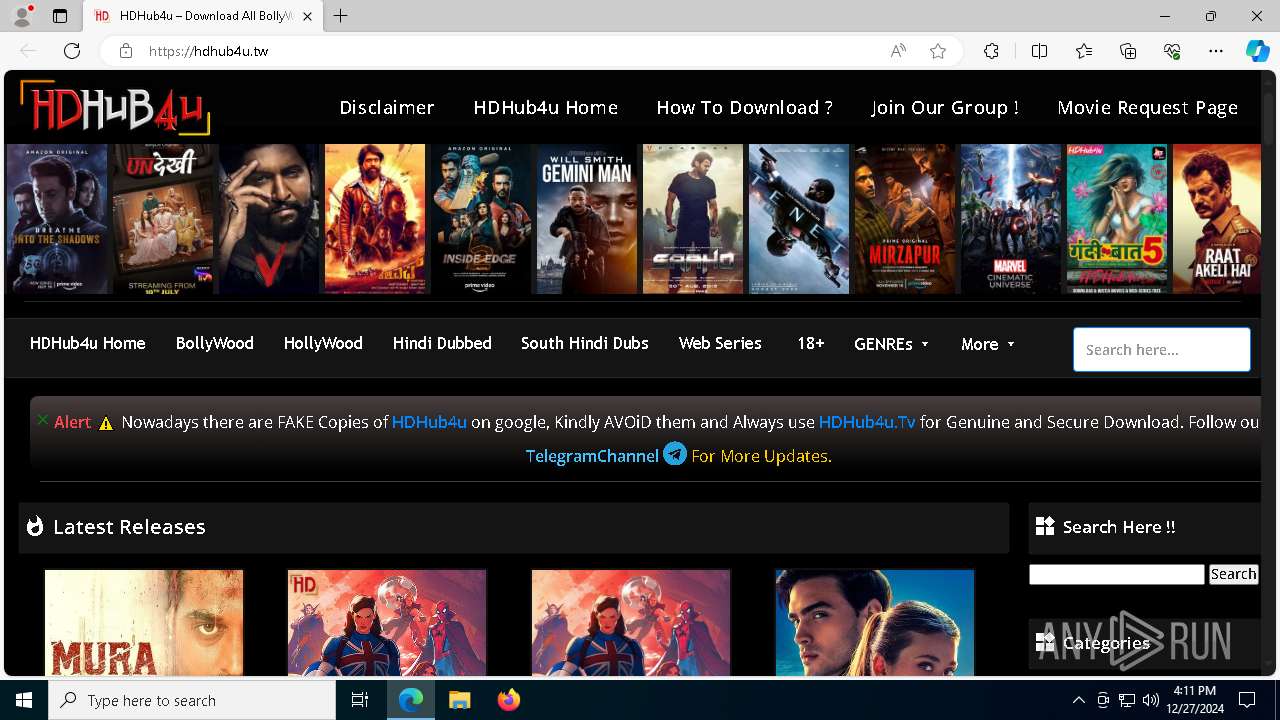Select South Hindi Dubs category
Screen dimensions: 1280x720
pyautogui.click(x=585, y=343)
